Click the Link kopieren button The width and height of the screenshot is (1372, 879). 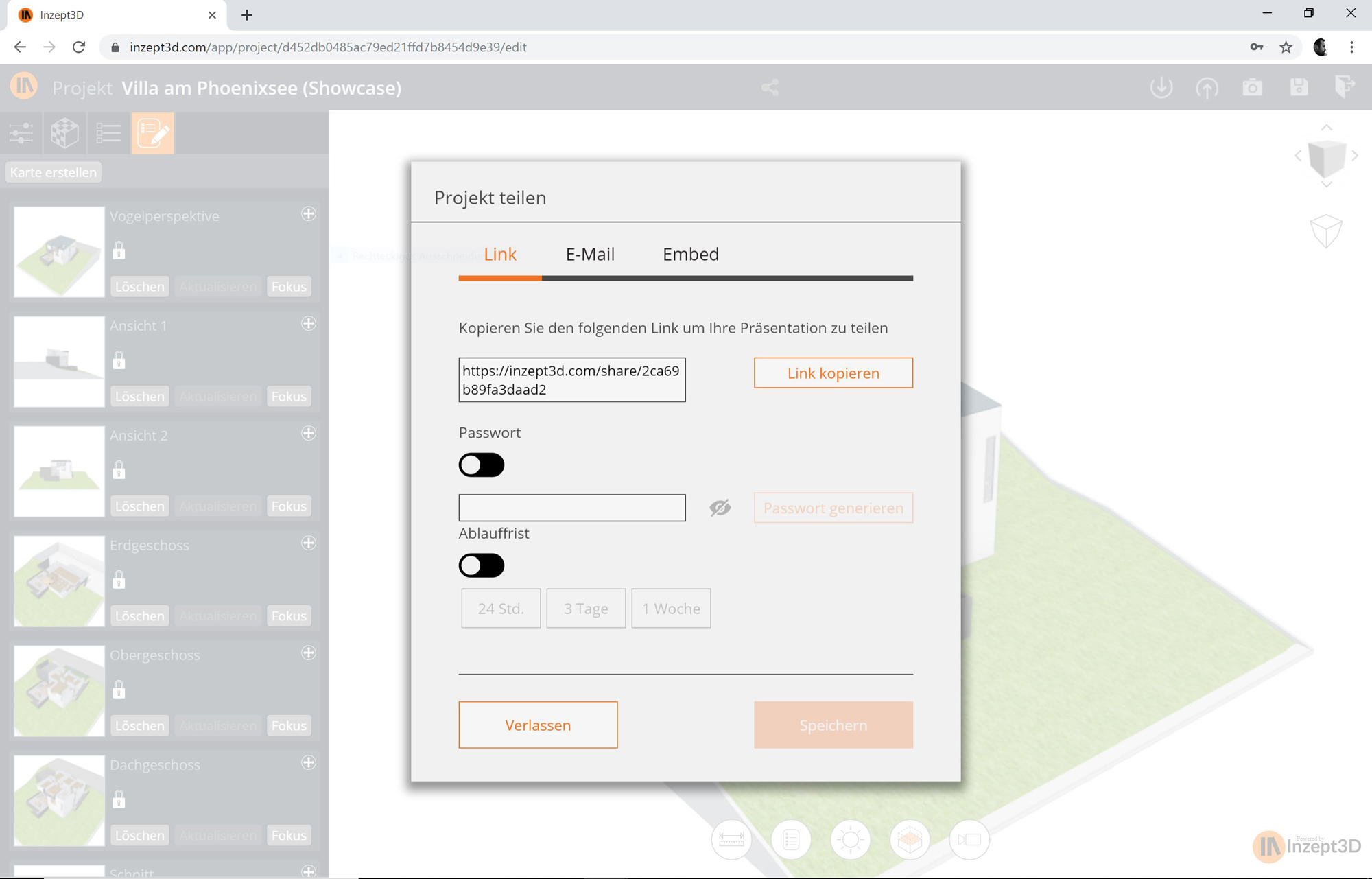tap(833, 373)
